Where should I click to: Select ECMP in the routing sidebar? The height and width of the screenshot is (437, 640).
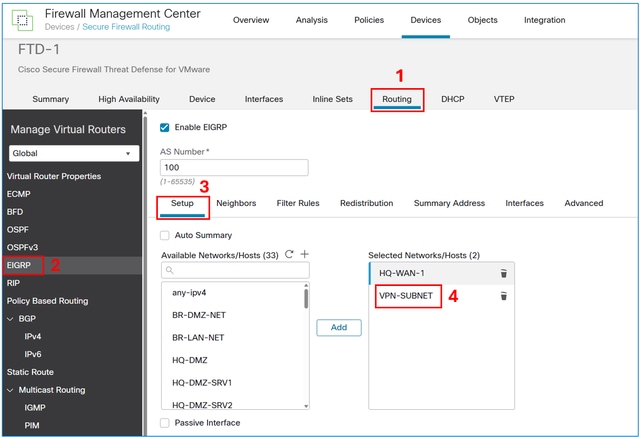point(18,194)
